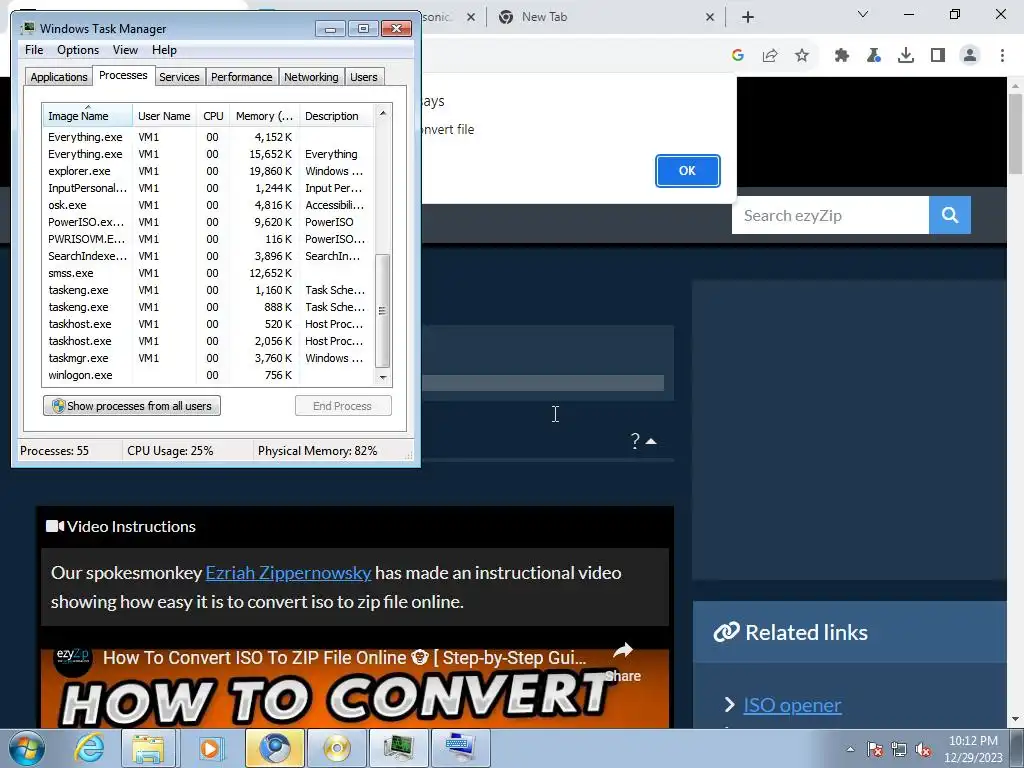Sort processes by CPU column header

tap(213, 116)
